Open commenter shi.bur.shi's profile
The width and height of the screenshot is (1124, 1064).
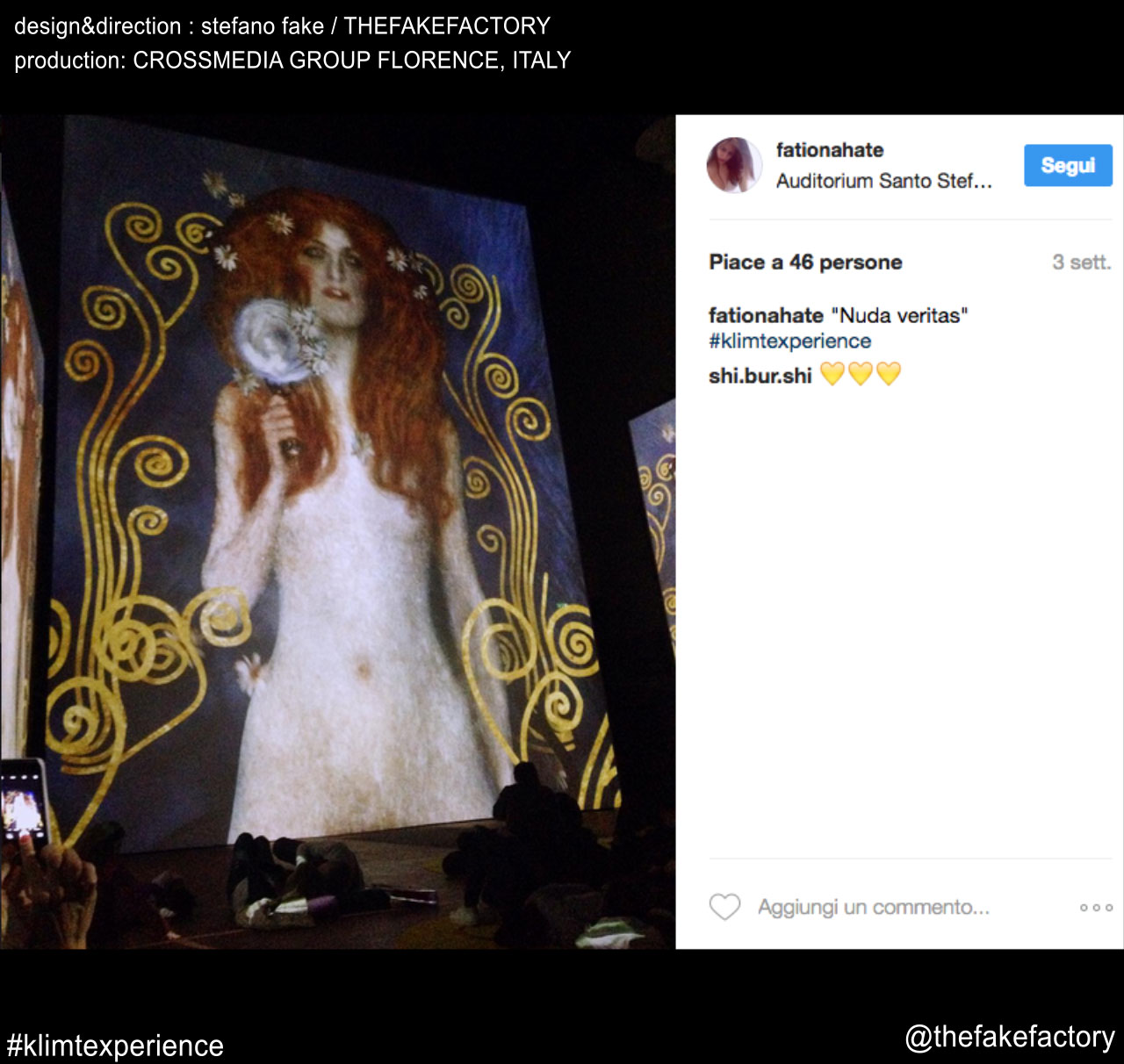(760, 376)
